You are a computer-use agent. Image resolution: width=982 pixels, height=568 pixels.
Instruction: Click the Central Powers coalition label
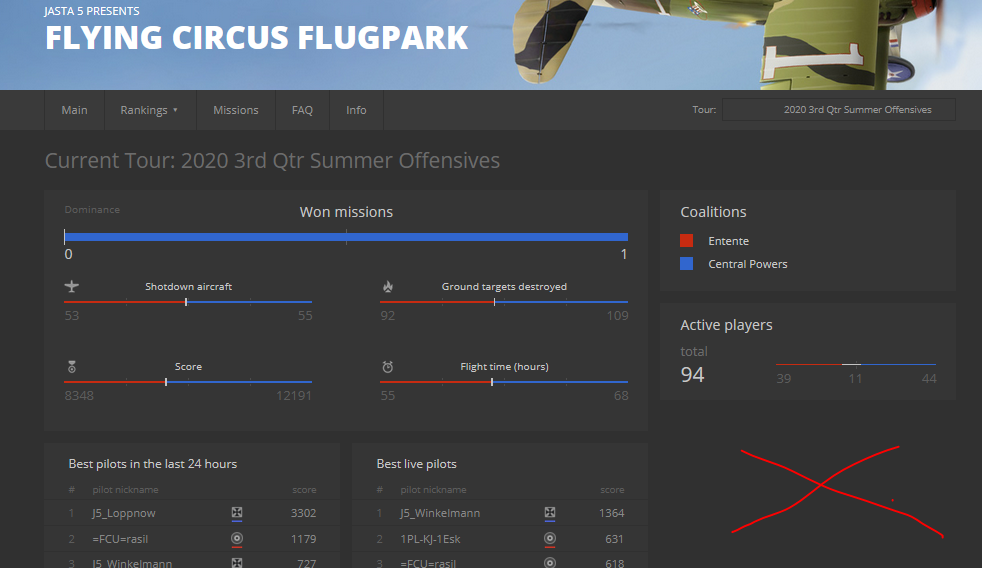click(748, 264)
